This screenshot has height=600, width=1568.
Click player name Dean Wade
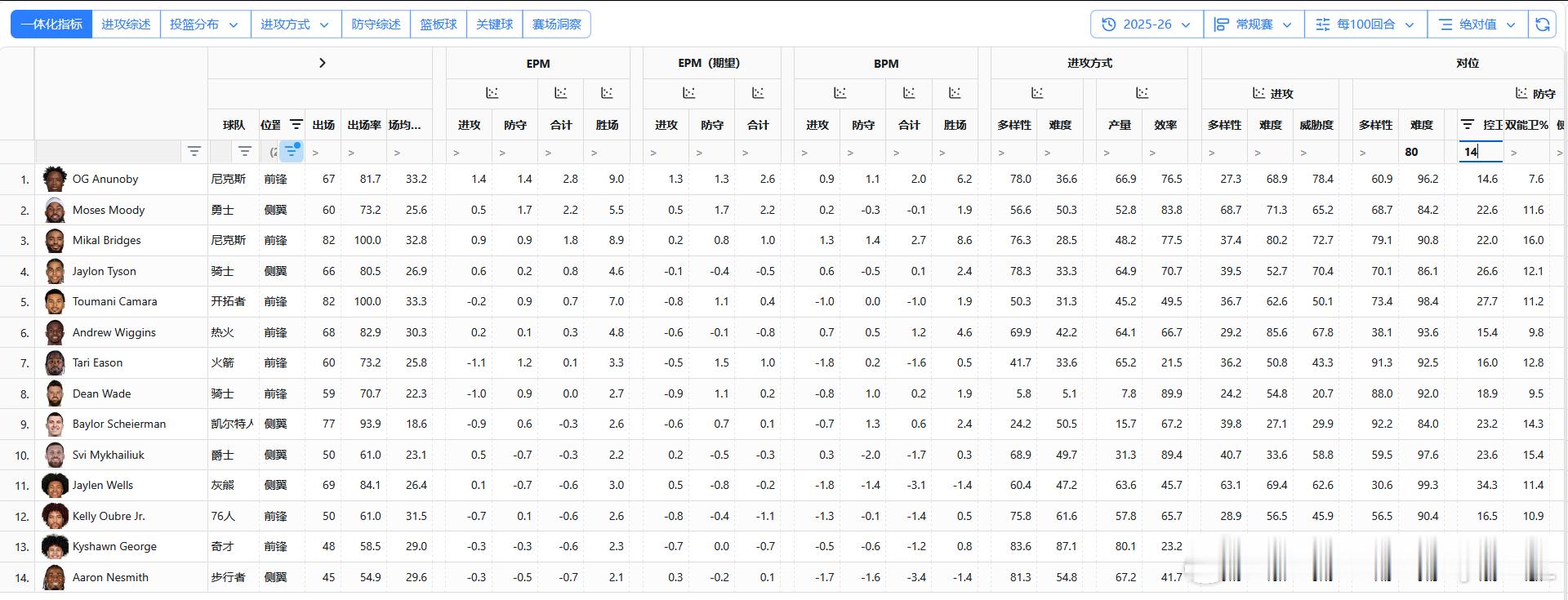click(101, 393)
